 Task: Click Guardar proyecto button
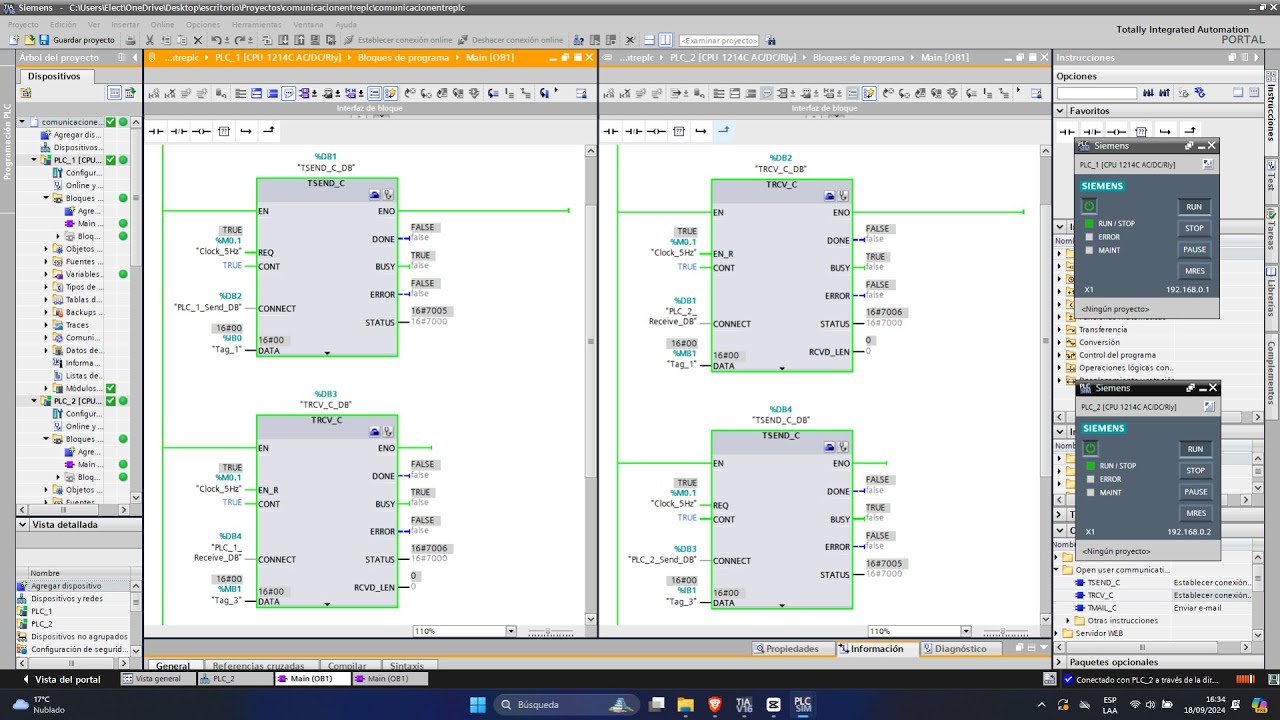[x=75, y=40]
